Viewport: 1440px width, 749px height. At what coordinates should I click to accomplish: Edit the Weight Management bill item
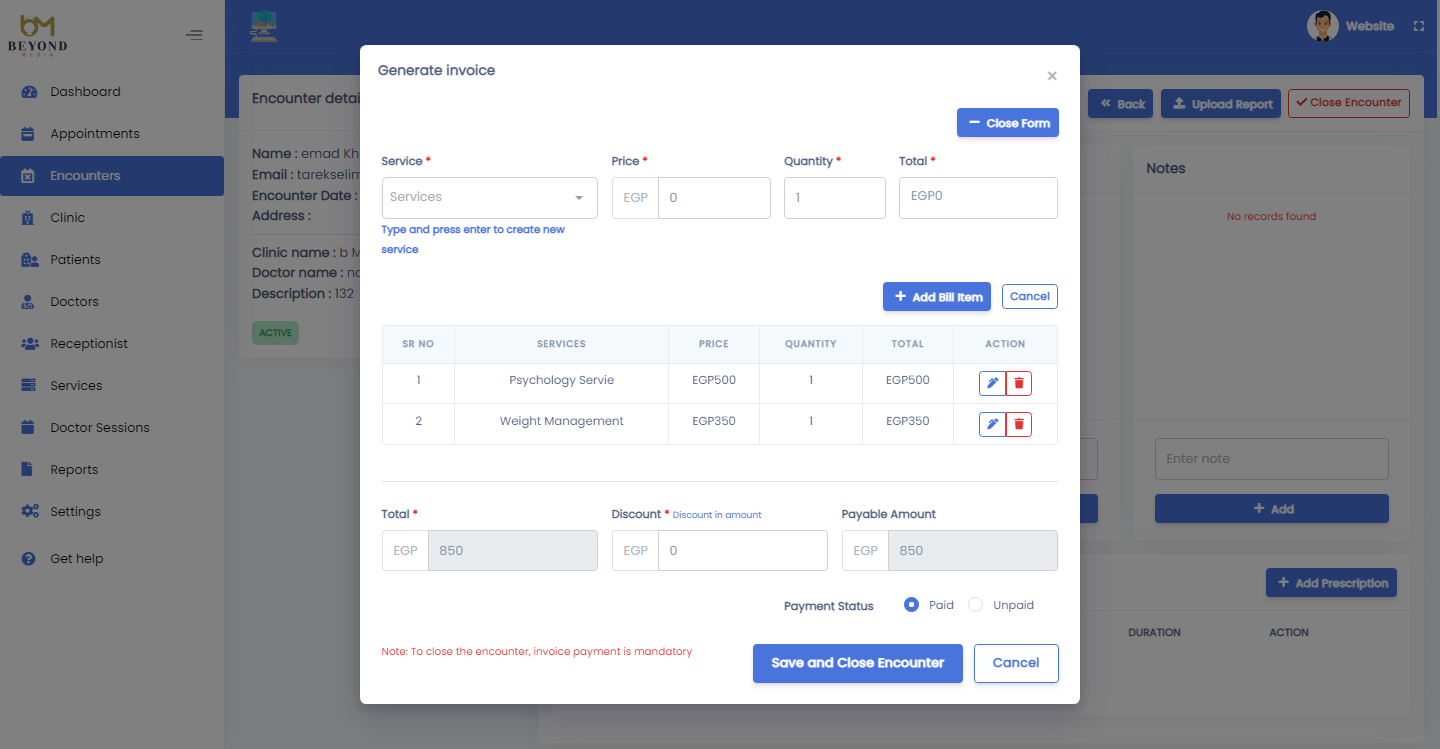992,425
